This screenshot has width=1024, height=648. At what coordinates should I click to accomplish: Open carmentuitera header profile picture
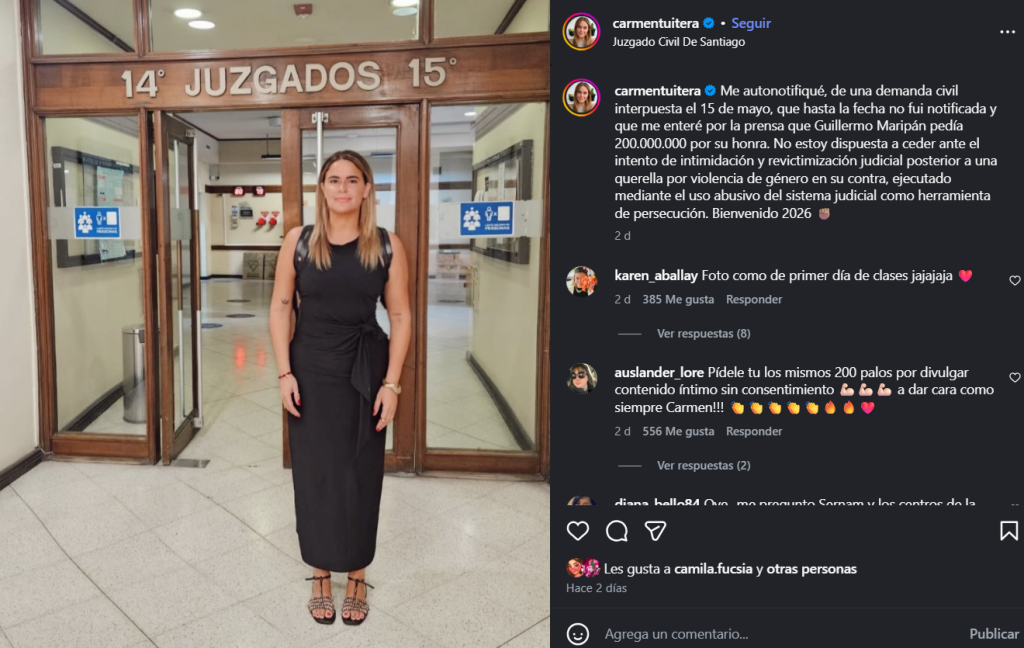coord(581,31)
